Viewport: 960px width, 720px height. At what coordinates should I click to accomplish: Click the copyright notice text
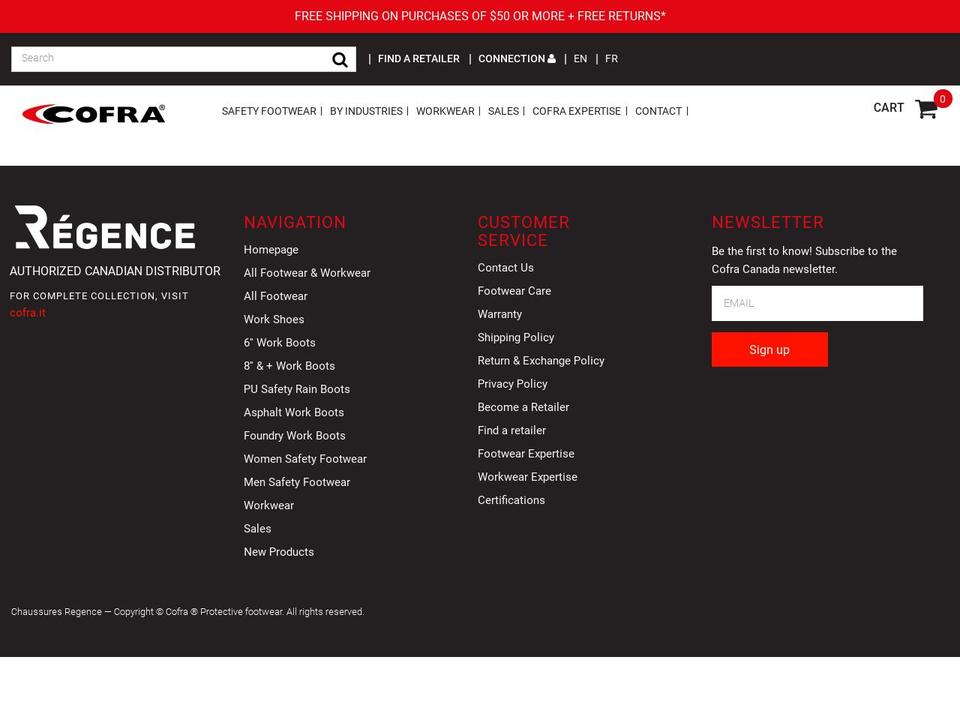coord(187,612)
